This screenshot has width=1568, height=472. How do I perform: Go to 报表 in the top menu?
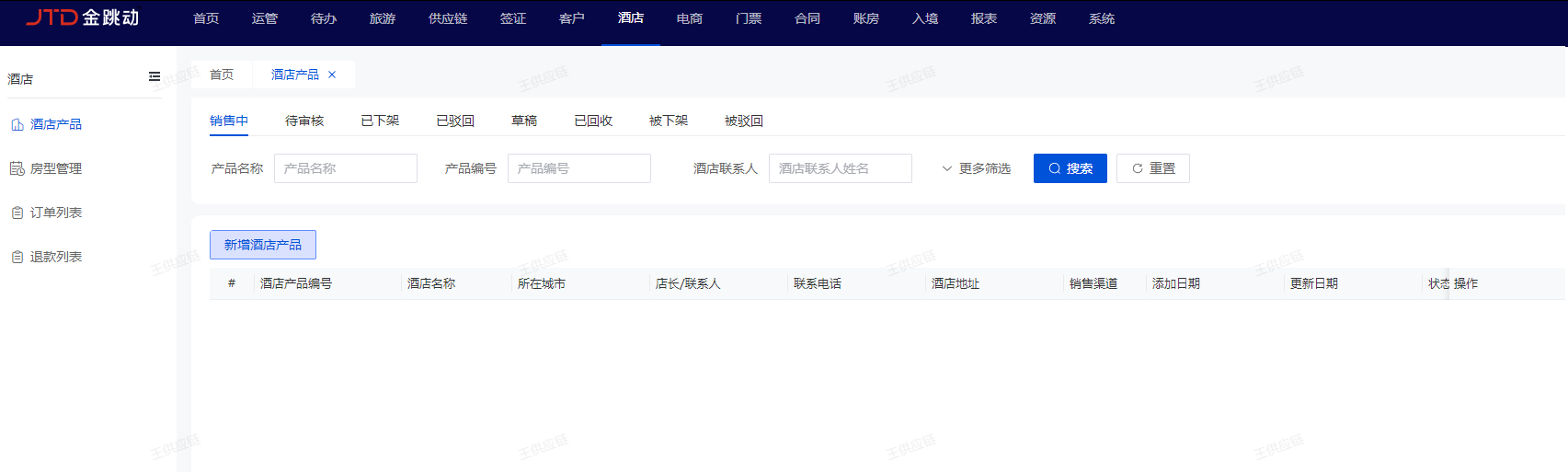tap(984, 18)
